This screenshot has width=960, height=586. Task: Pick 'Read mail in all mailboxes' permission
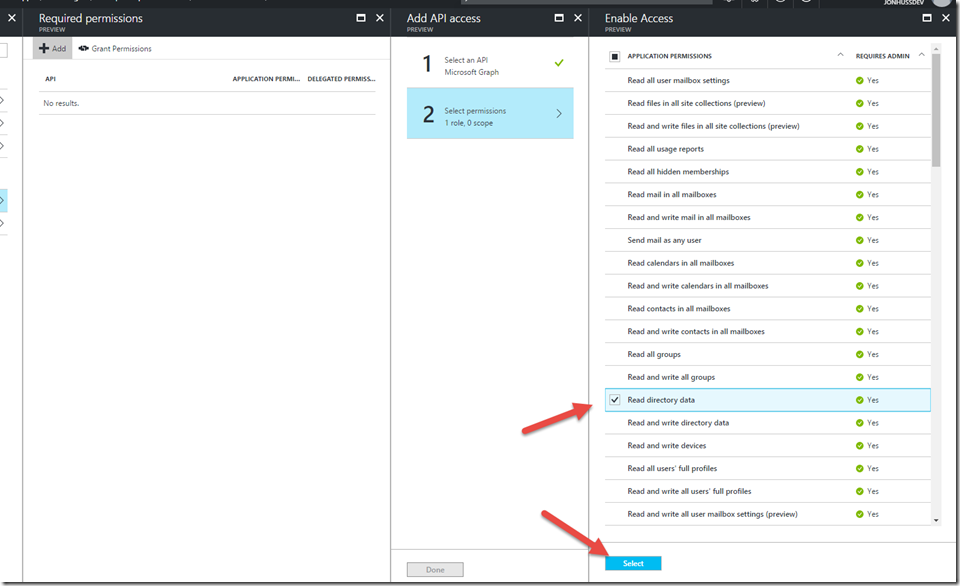(672, 195)
